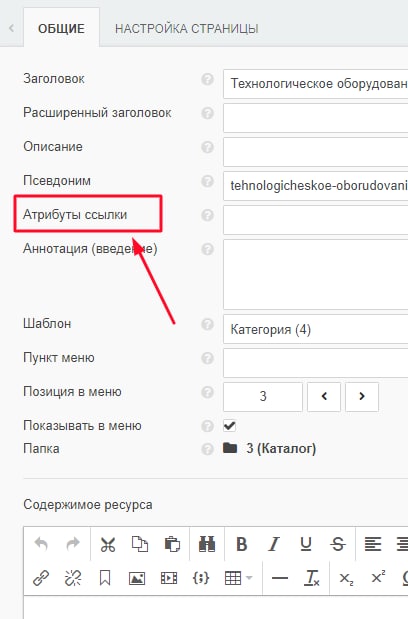Click the insert link chain icon

pos(41,578)
